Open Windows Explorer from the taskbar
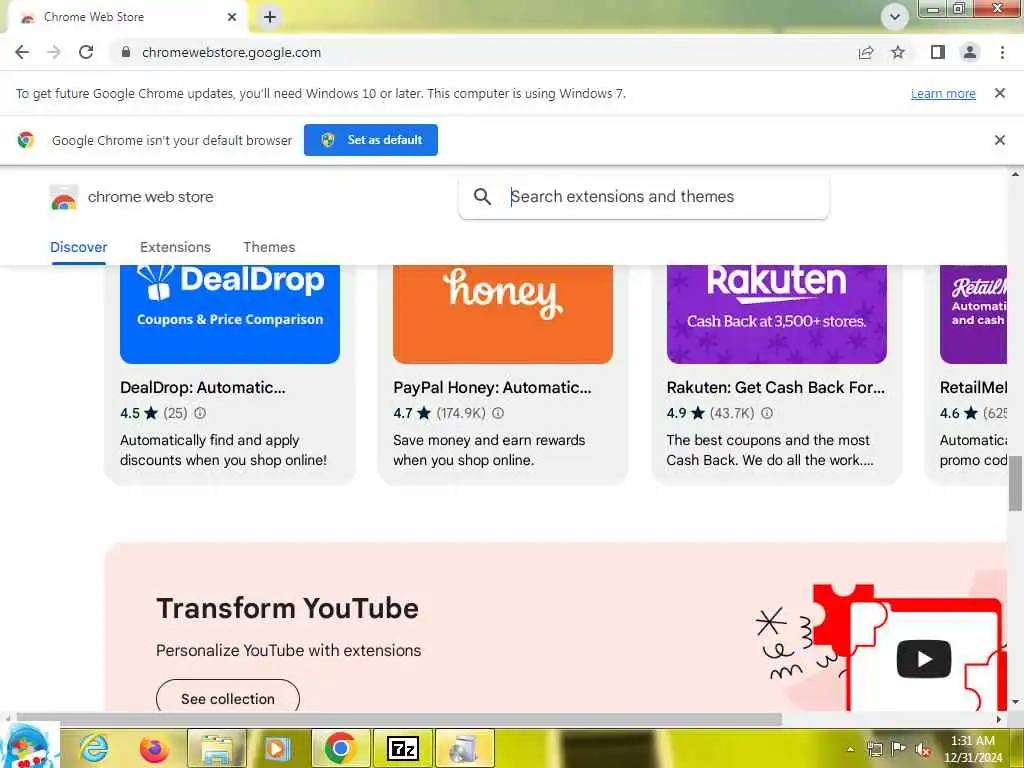 point(217,748)
